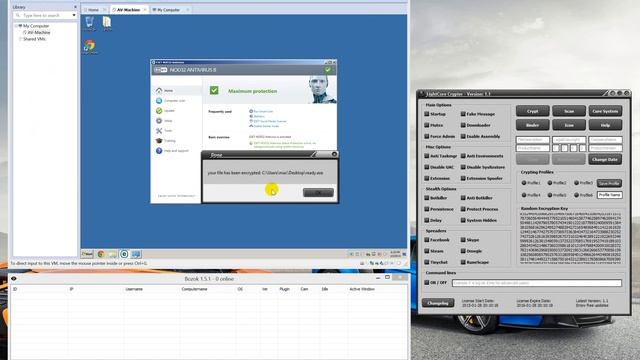Click into the Library search box
640x360 pixels.
tap(45, 15)
